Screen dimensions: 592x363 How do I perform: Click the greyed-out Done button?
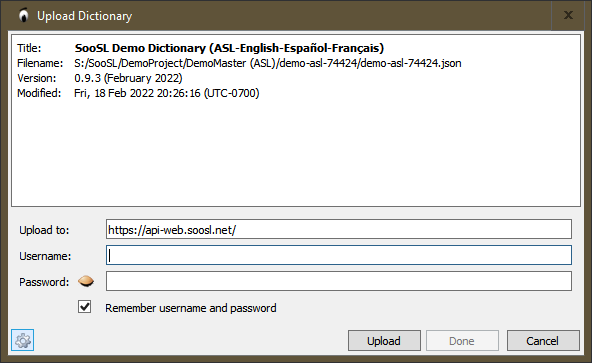tap(462, 341)
